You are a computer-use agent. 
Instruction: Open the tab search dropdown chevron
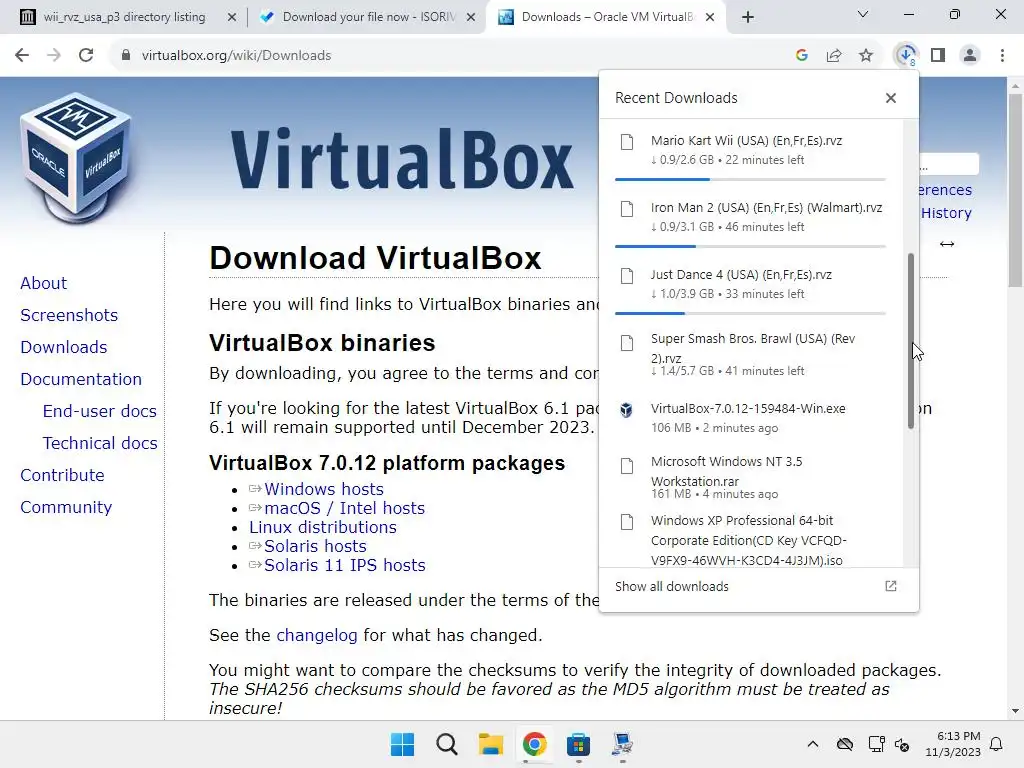click(863, 14)
